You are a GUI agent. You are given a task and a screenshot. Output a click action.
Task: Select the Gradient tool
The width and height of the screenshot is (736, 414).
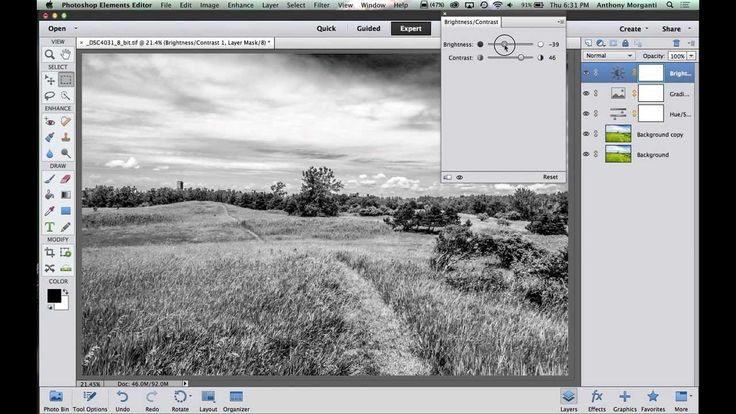(x=66, y=195)
